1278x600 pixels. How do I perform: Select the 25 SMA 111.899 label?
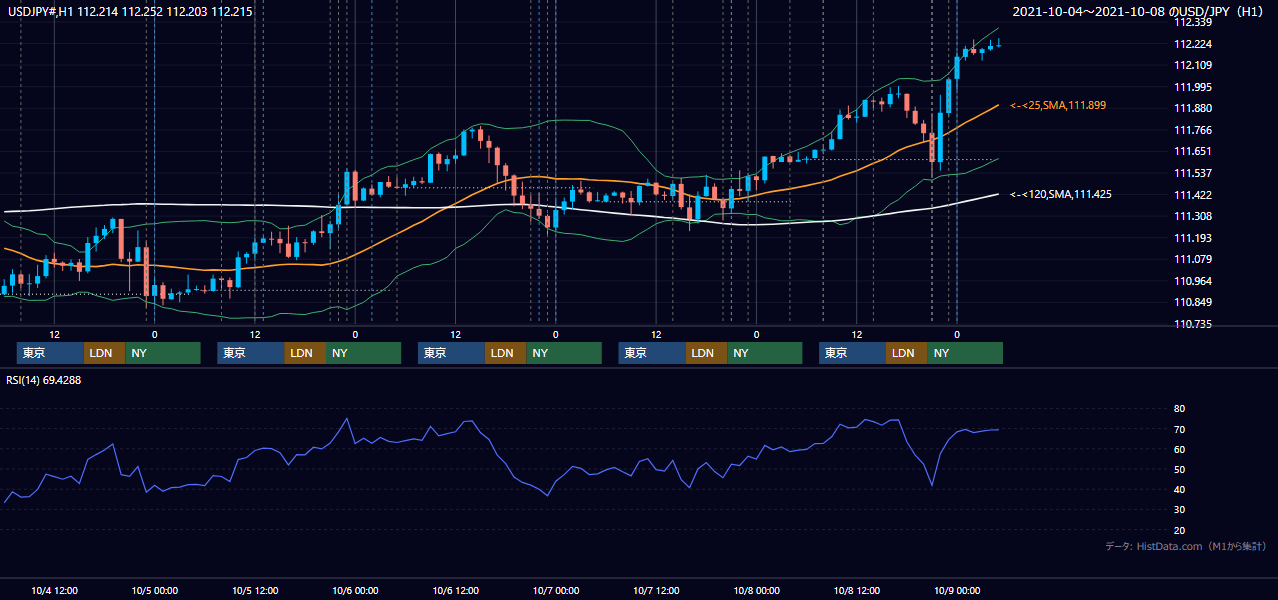point(1058,105)
